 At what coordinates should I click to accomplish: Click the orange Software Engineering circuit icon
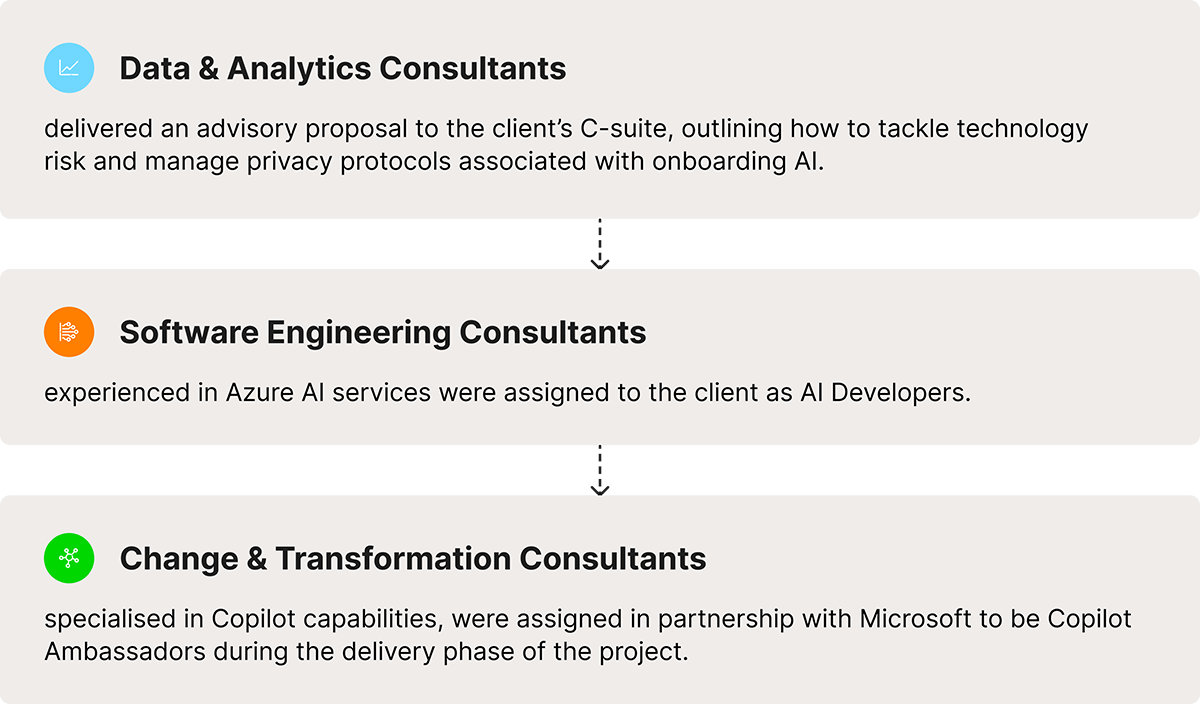69,332
